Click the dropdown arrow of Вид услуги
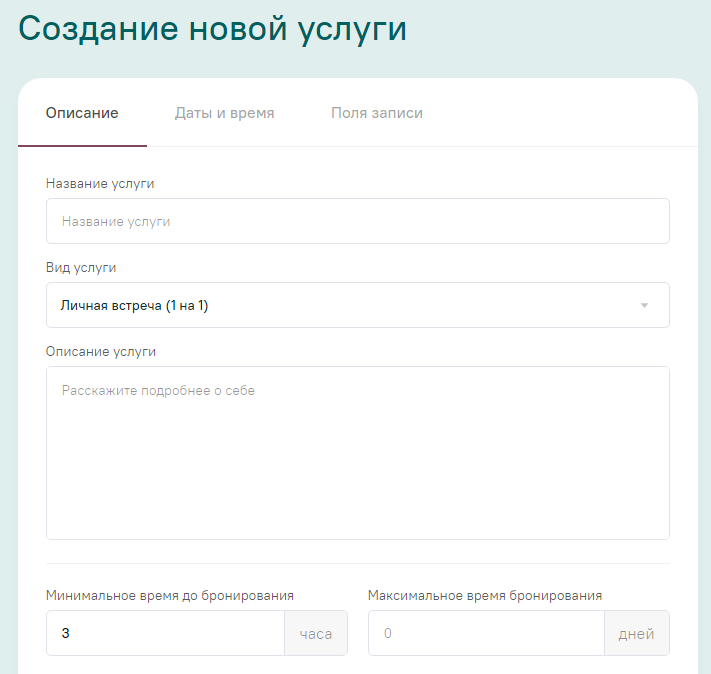The image size is (711, 674). point(644,305)
